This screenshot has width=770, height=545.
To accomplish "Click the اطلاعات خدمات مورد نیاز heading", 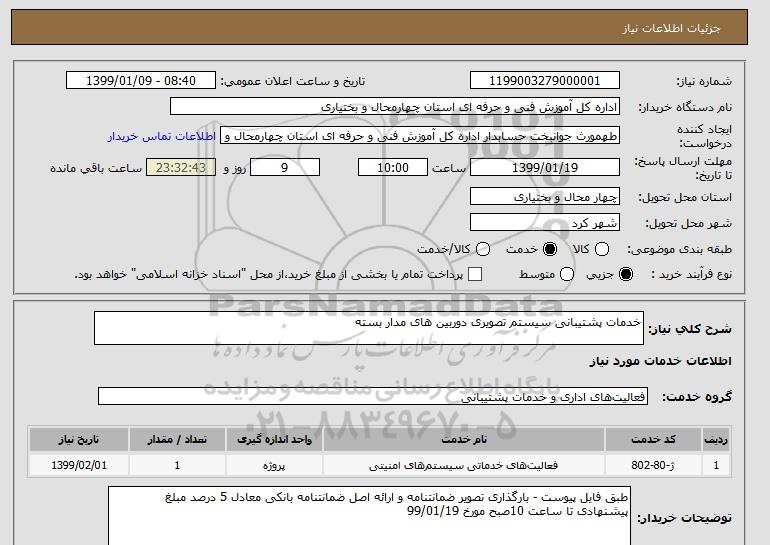I will pos(660,361).
